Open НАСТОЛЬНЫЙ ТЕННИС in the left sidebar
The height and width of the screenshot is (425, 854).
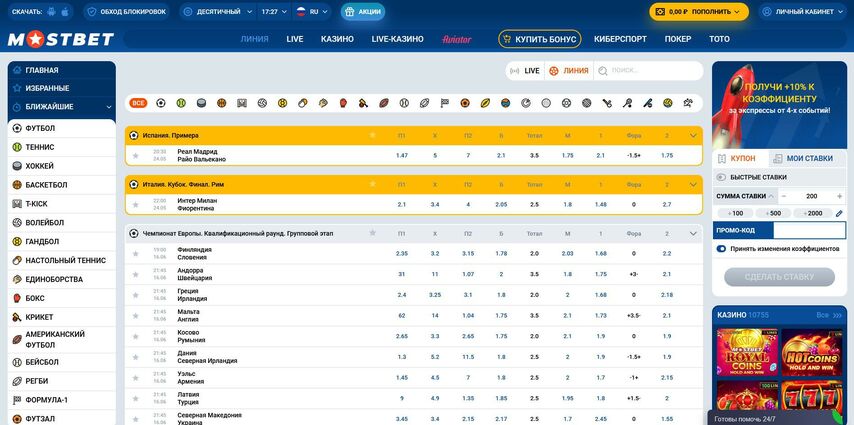(x=62, y=260)
